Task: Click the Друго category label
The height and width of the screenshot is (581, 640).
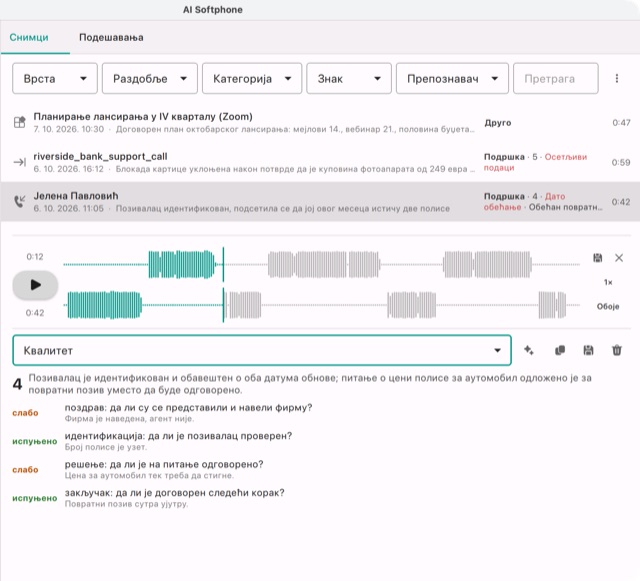Action: [x=498, y=122]
